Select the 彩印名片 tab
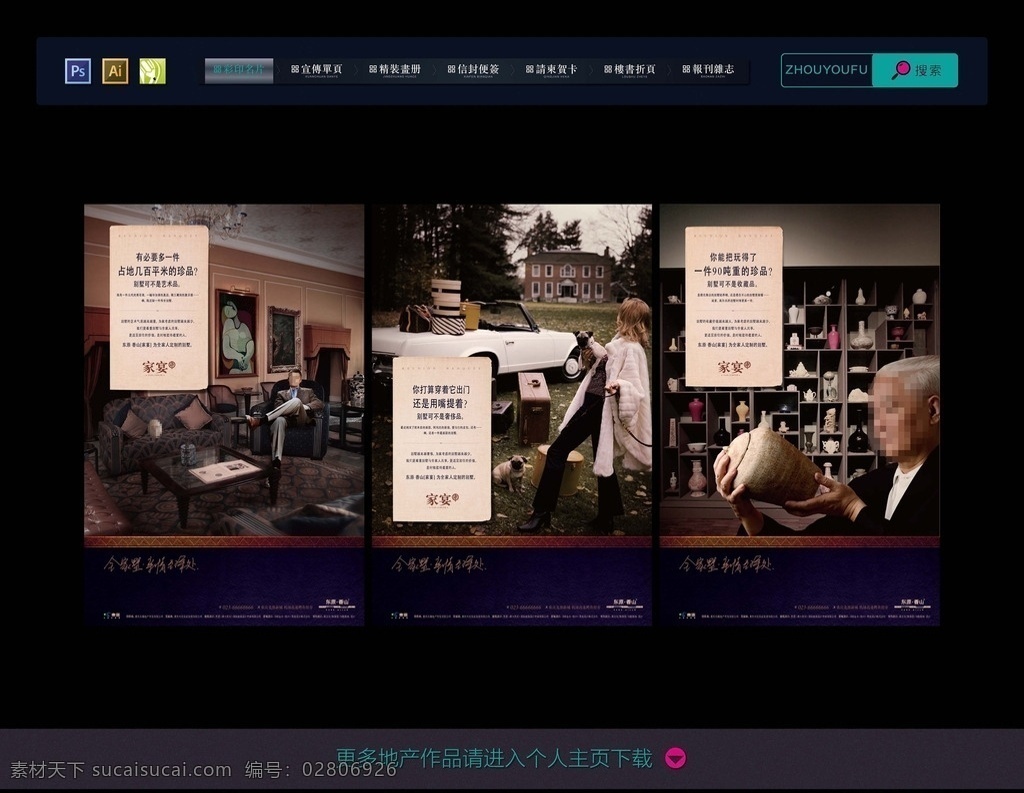Viewport: 1024px width, 793px height. click(x=239, y=71)
